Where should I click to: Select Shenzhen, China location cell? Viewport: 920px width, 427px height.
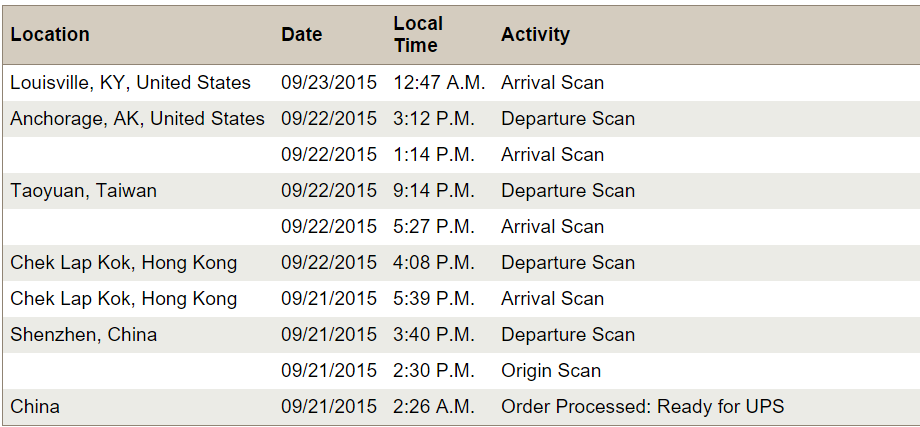coord(83,335)
